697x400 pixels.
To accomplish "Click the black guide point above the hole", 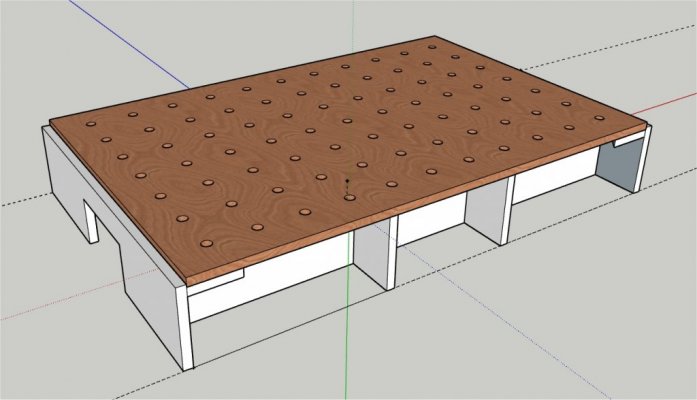I will [348, 181].
